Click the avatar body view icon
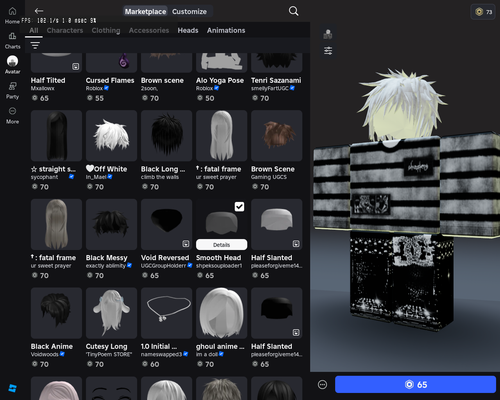Viewport: 500px width, 400px height. (x=328, y=34)
